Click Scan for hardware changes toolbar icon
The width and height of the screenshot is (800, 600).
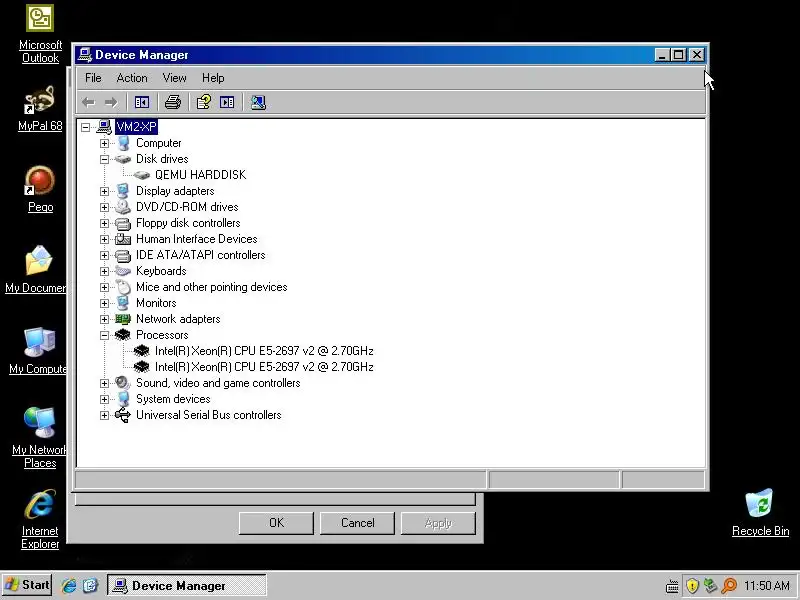pos(258,103)
